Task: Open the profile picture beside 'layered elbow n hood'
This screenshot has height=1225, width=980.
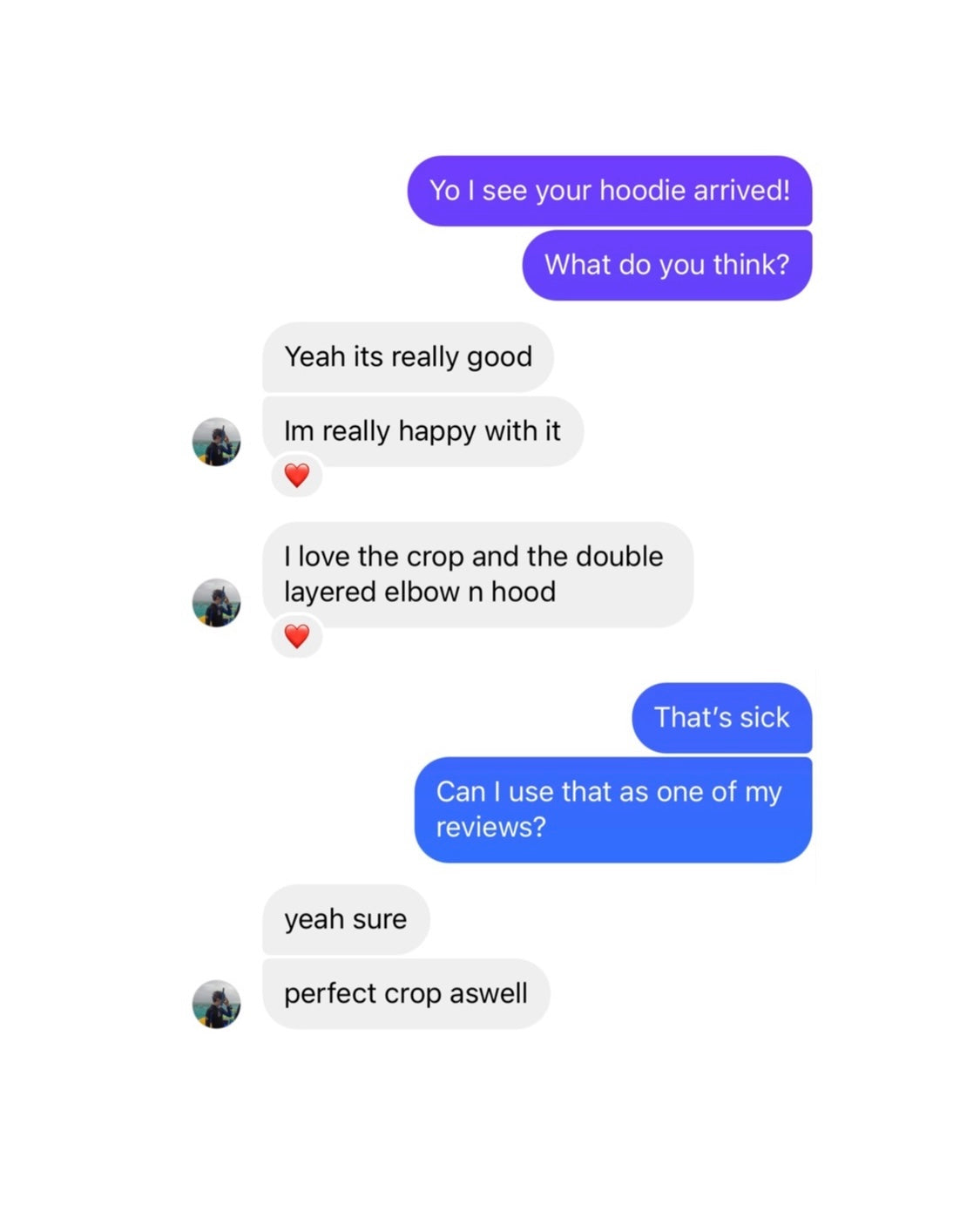Action: click(217, 603)
